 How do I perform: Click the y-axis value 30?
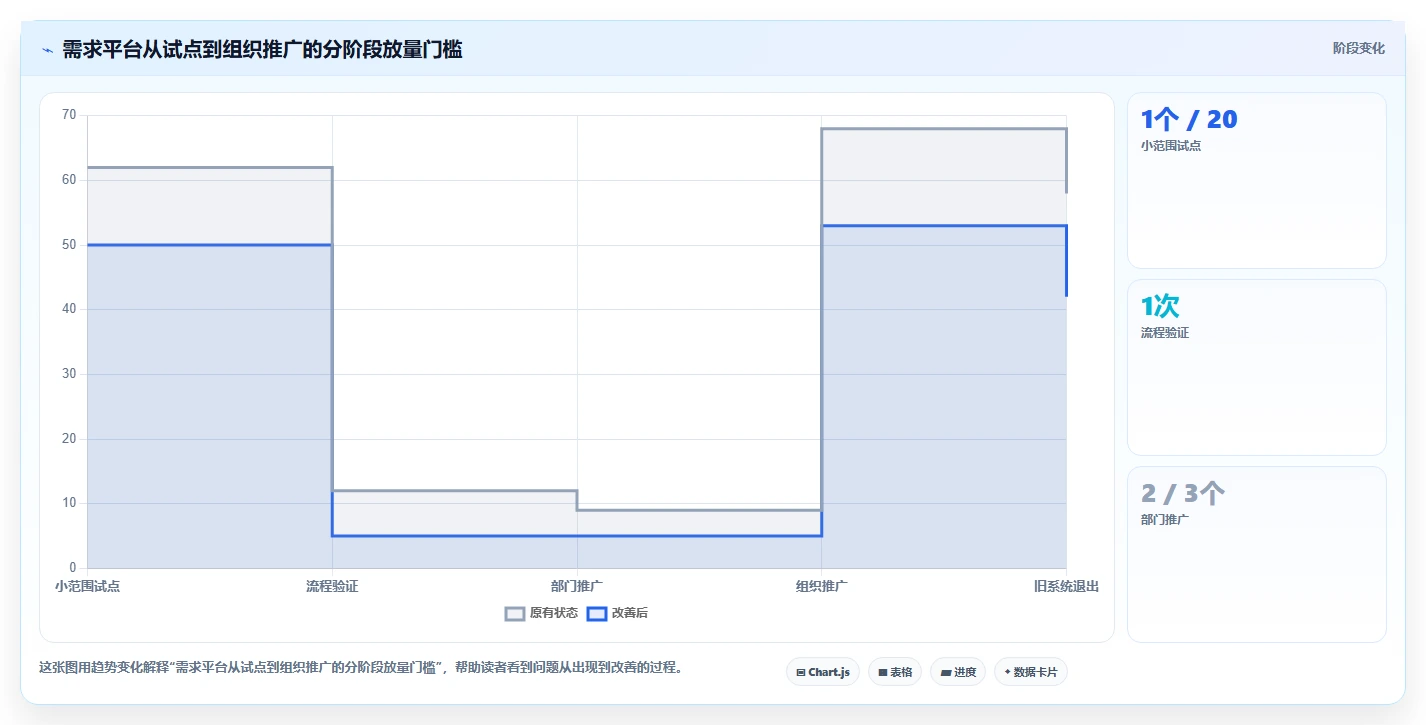coord(69,374)
